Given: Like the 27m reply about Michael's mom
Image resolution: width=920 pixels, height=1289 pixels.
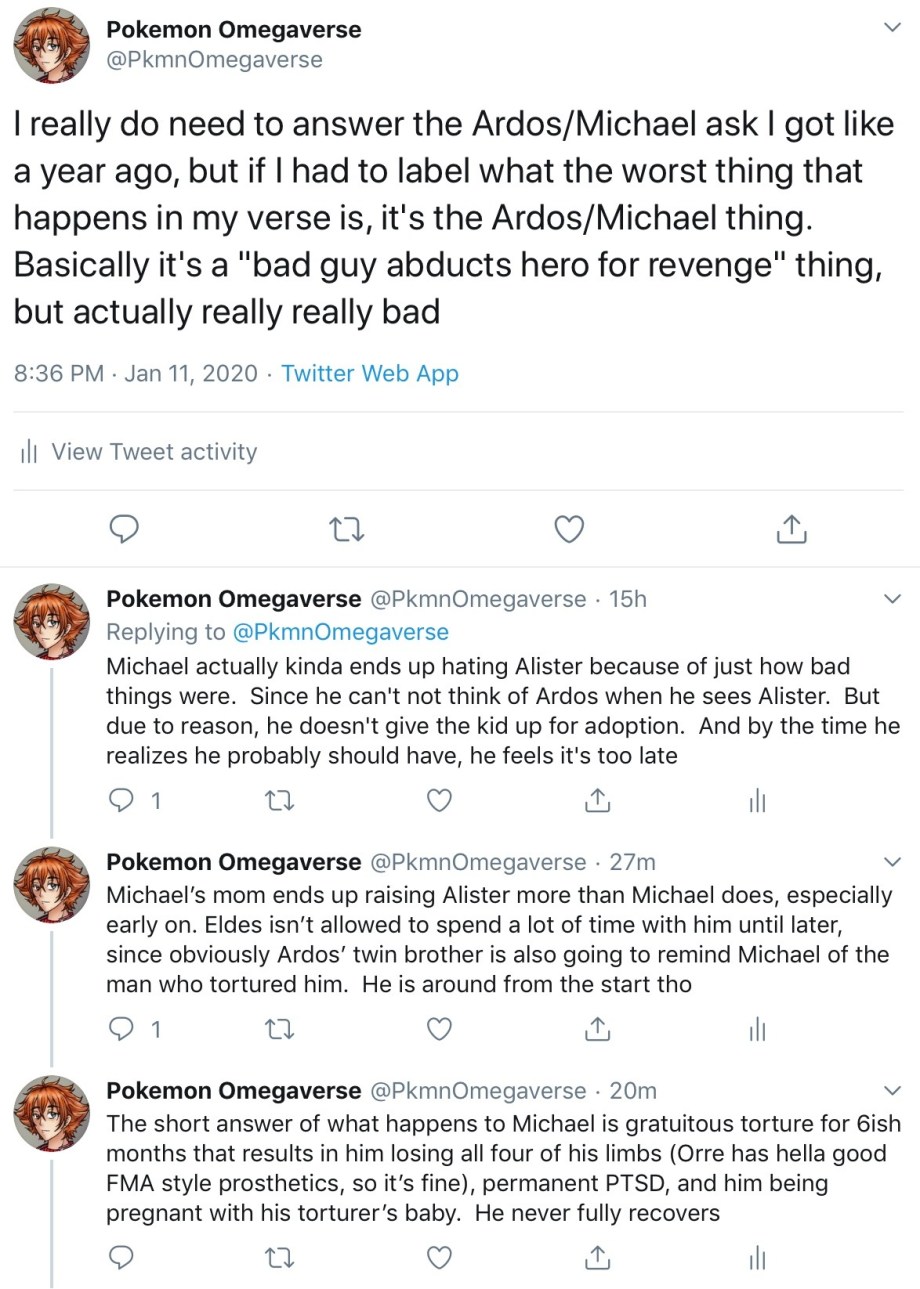Looking at the screenshot, I should pyautogui.click(x=439, y=1028).
